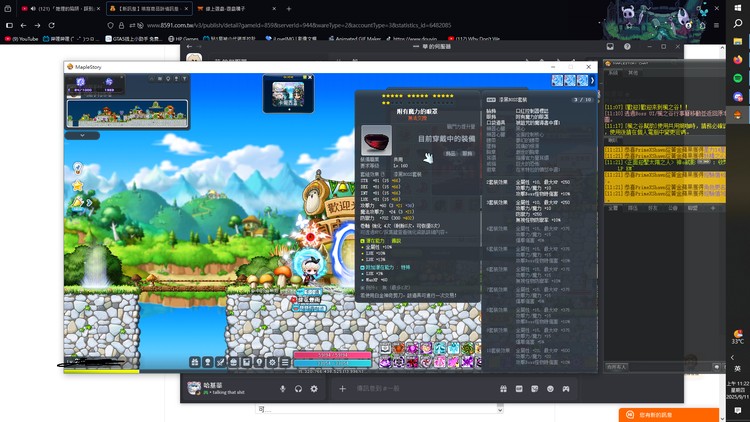Open the GTA5 bookmark

click(x=133, y=39)
